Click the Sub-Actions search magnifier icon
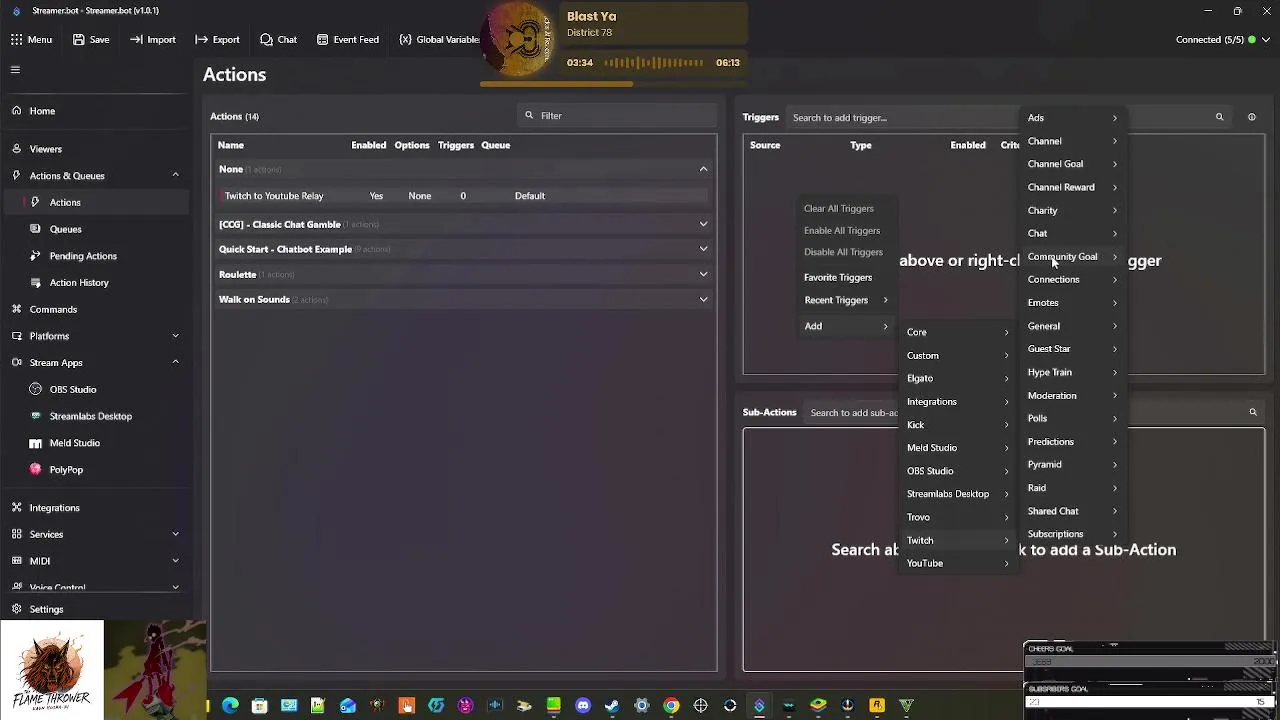This screenshot has height=720, width=1280. 1252,412
